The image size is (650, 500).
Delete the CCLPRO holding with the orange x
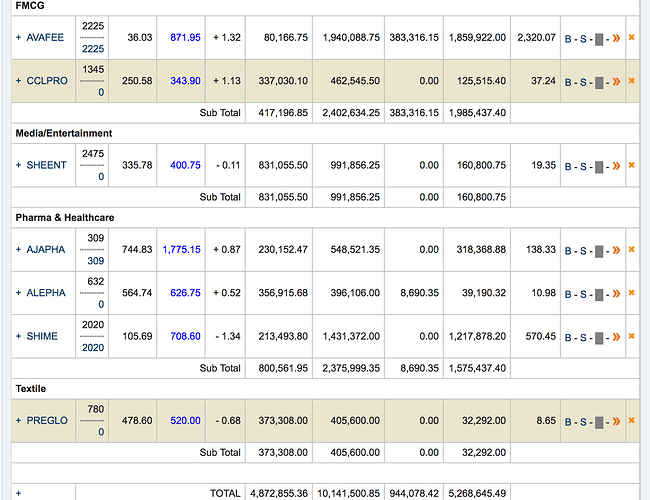coord(631,80)
